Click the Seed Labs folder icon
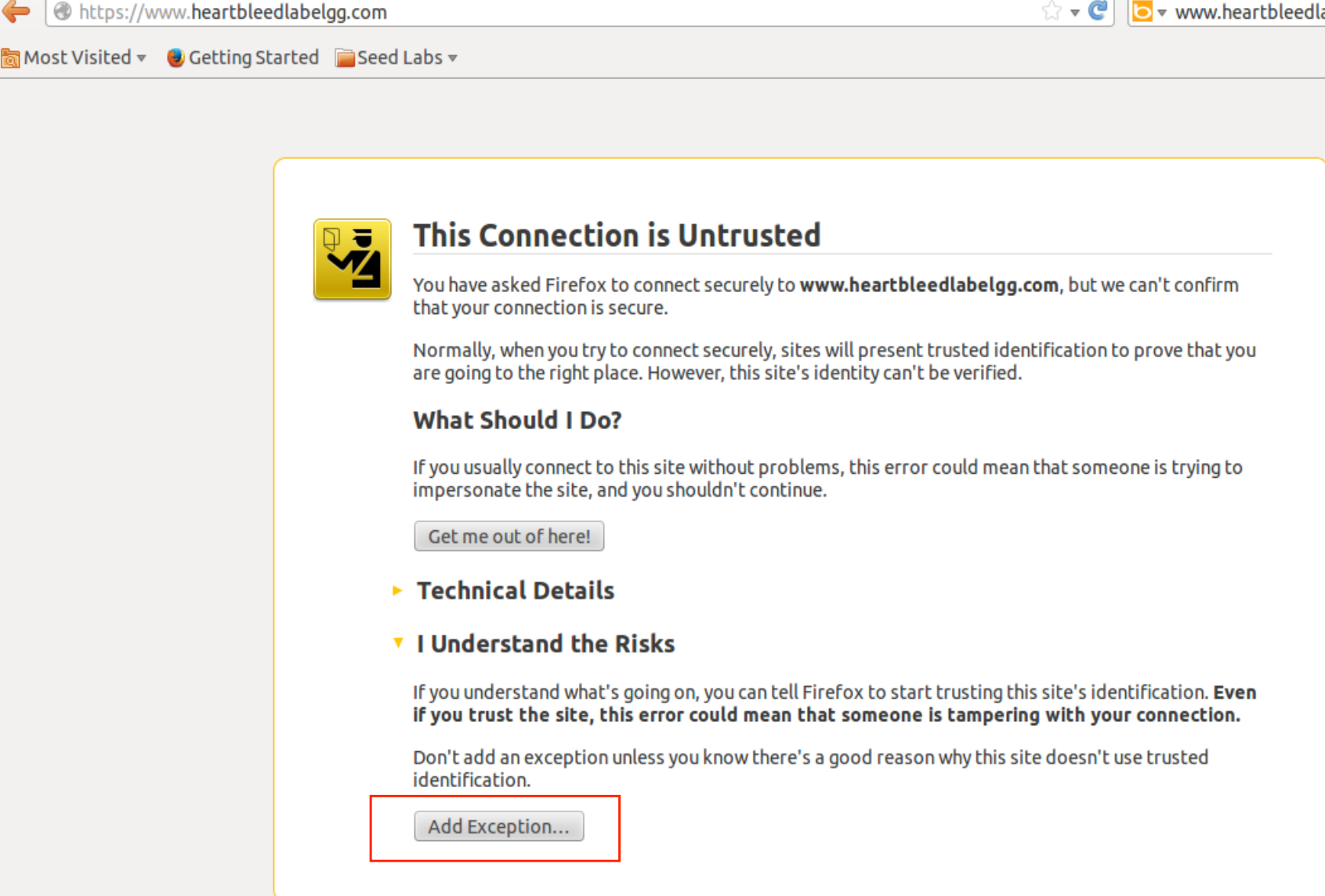Screen dimensions: 1325x896 tap(345, 58)
